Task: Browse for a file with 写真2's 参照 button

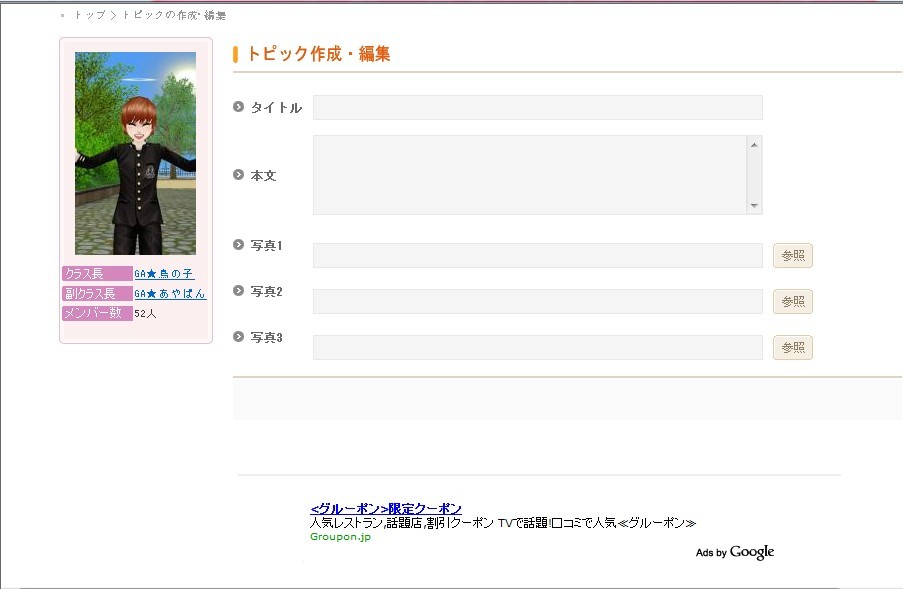Action: tap(792, 302)
